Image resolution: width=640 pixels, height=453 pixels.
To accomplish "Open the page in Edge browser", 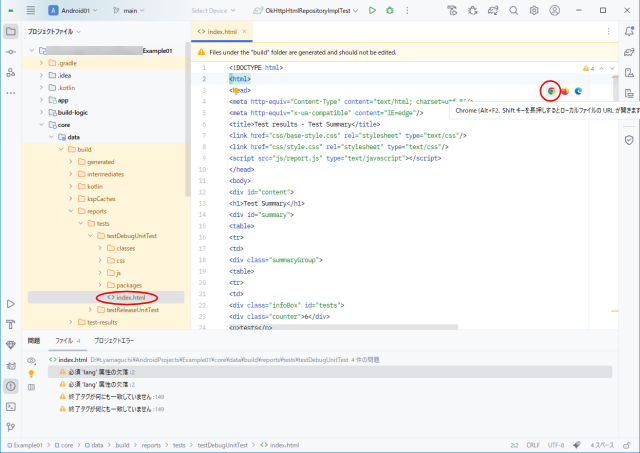I will click(x=579, y=90).
